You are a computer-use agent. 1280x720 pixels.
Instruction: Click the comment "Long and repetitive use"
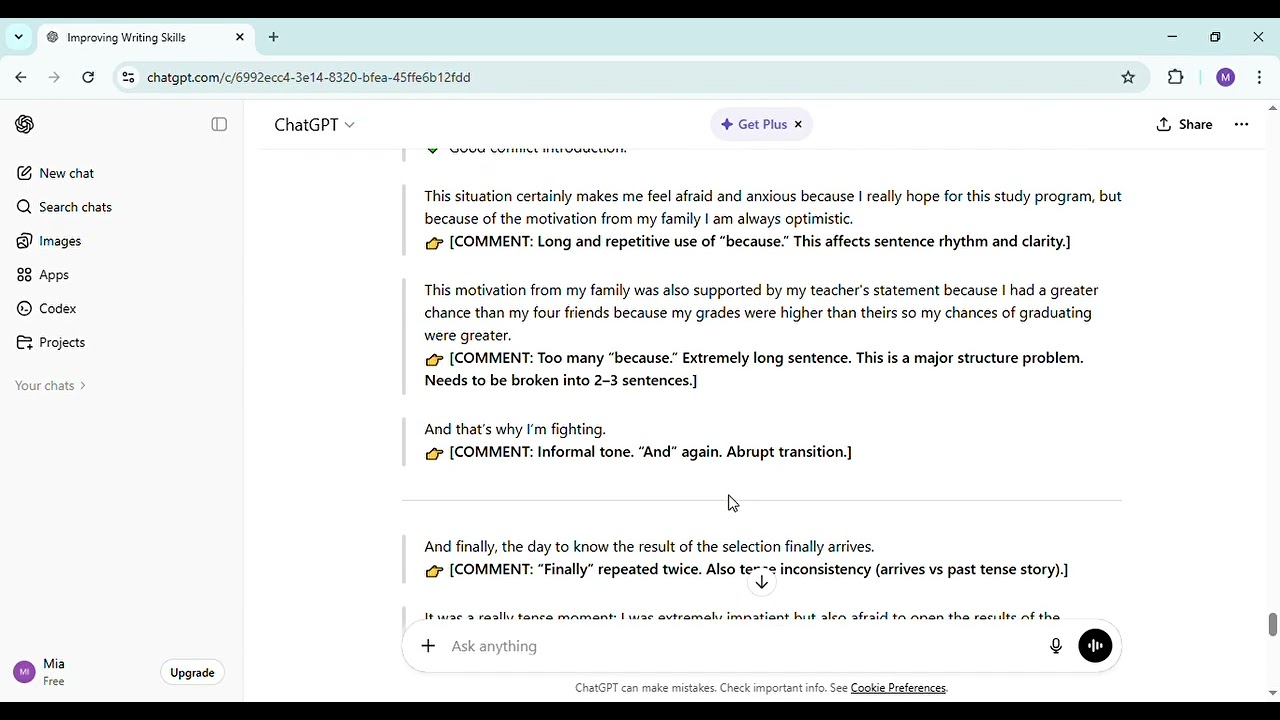760,241
